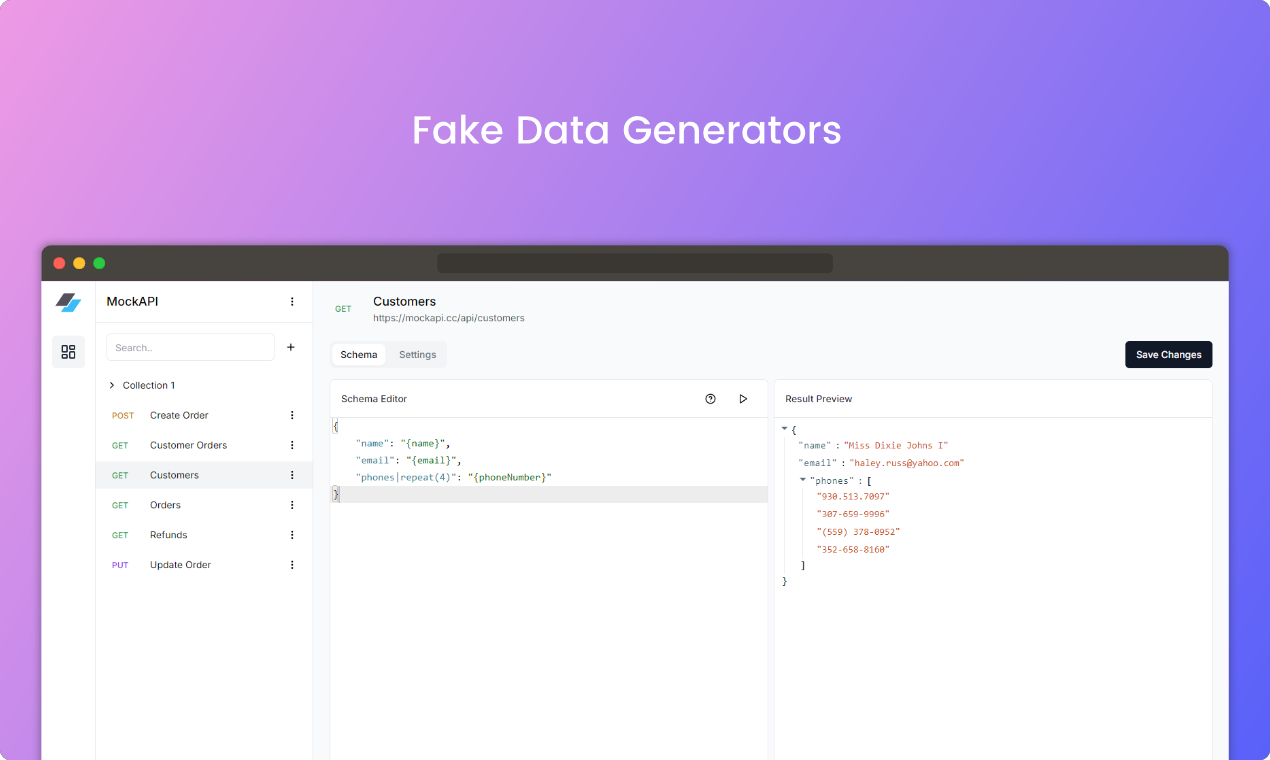Open the MockAPI three-dot menu
1270x760 pixels.
point(292,301)
